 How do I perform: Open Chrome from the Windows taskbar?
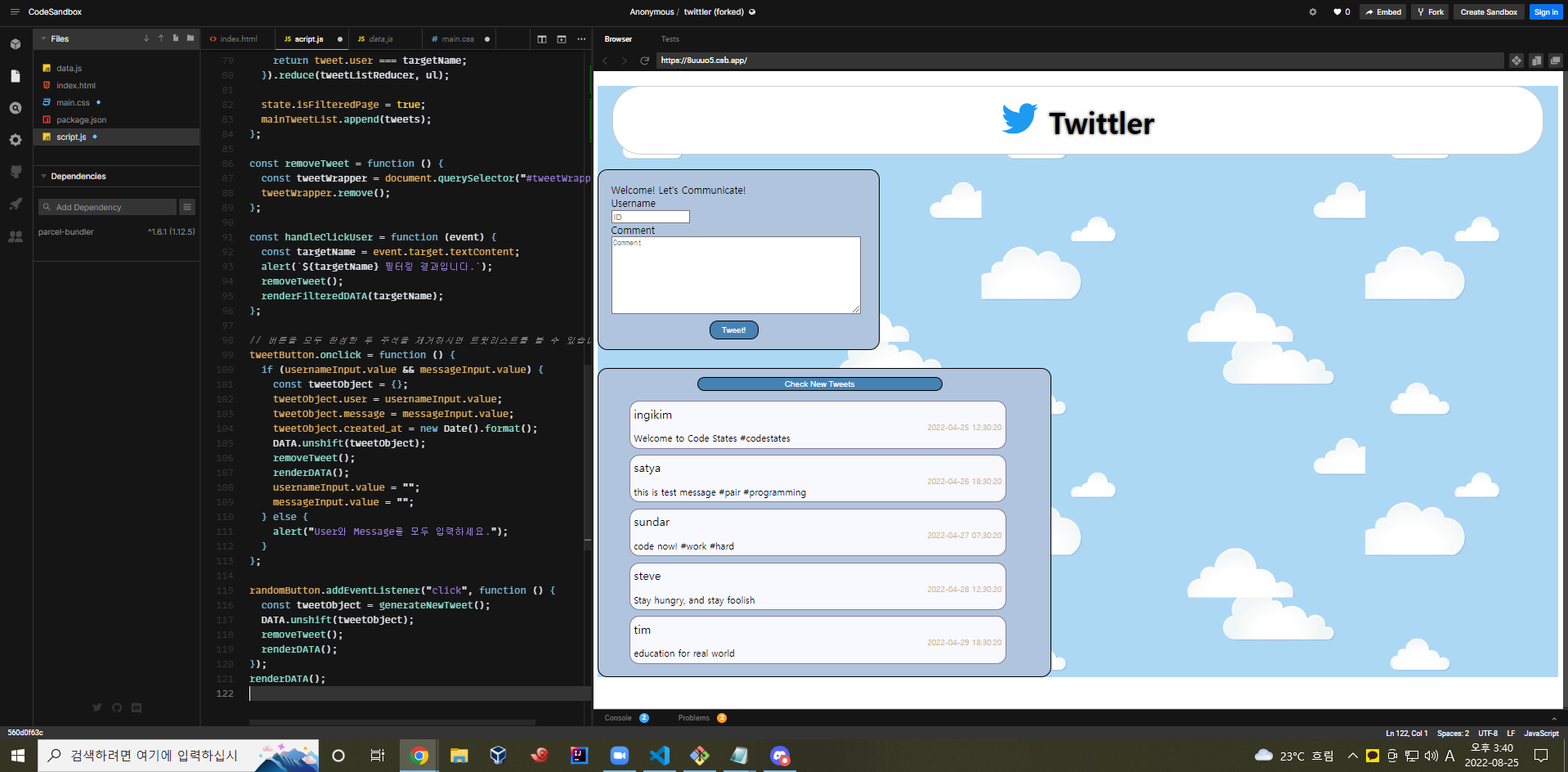pos(419,756)
